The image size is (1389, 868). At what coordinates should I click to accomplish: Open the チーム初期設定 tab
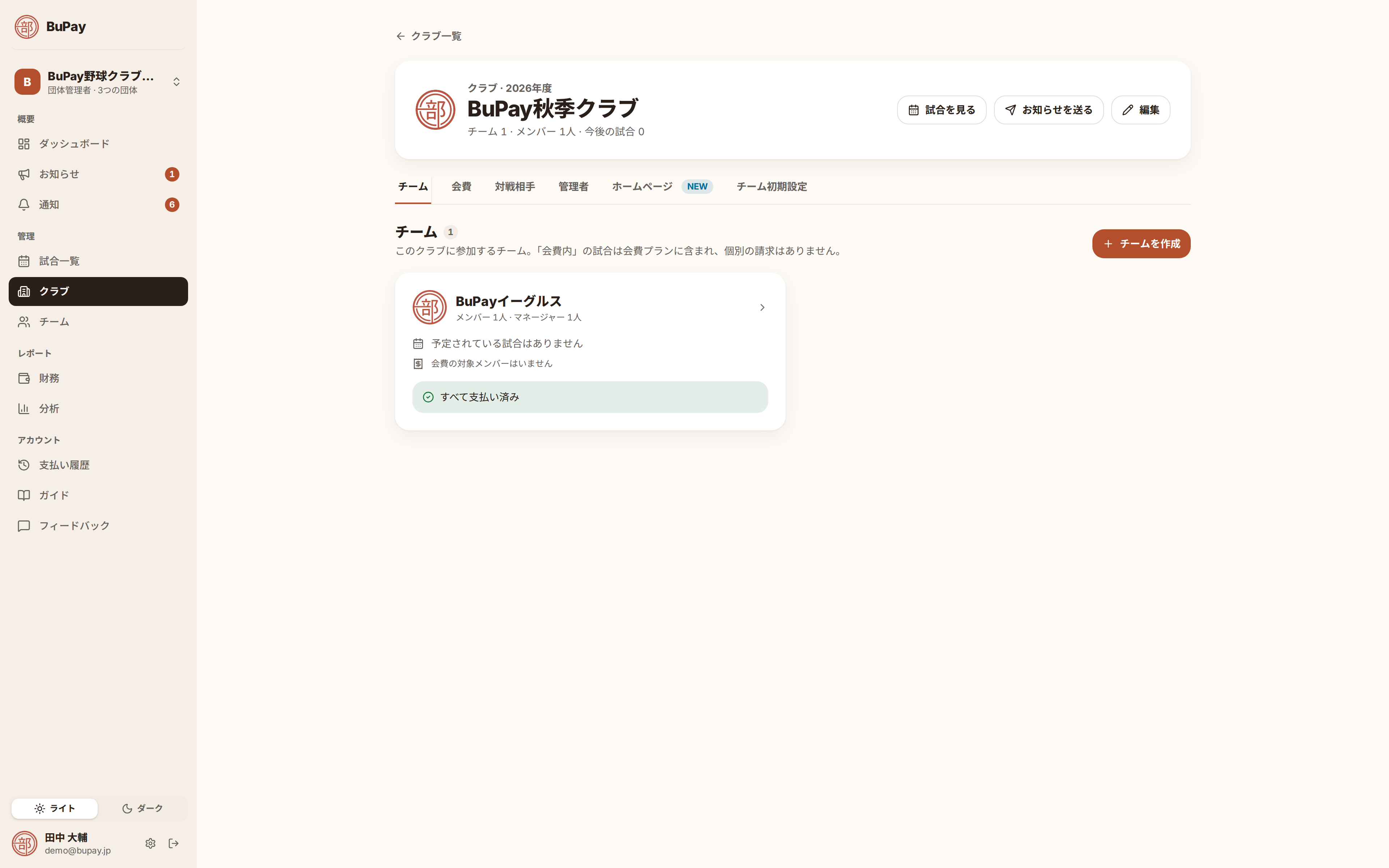(772, 187)
